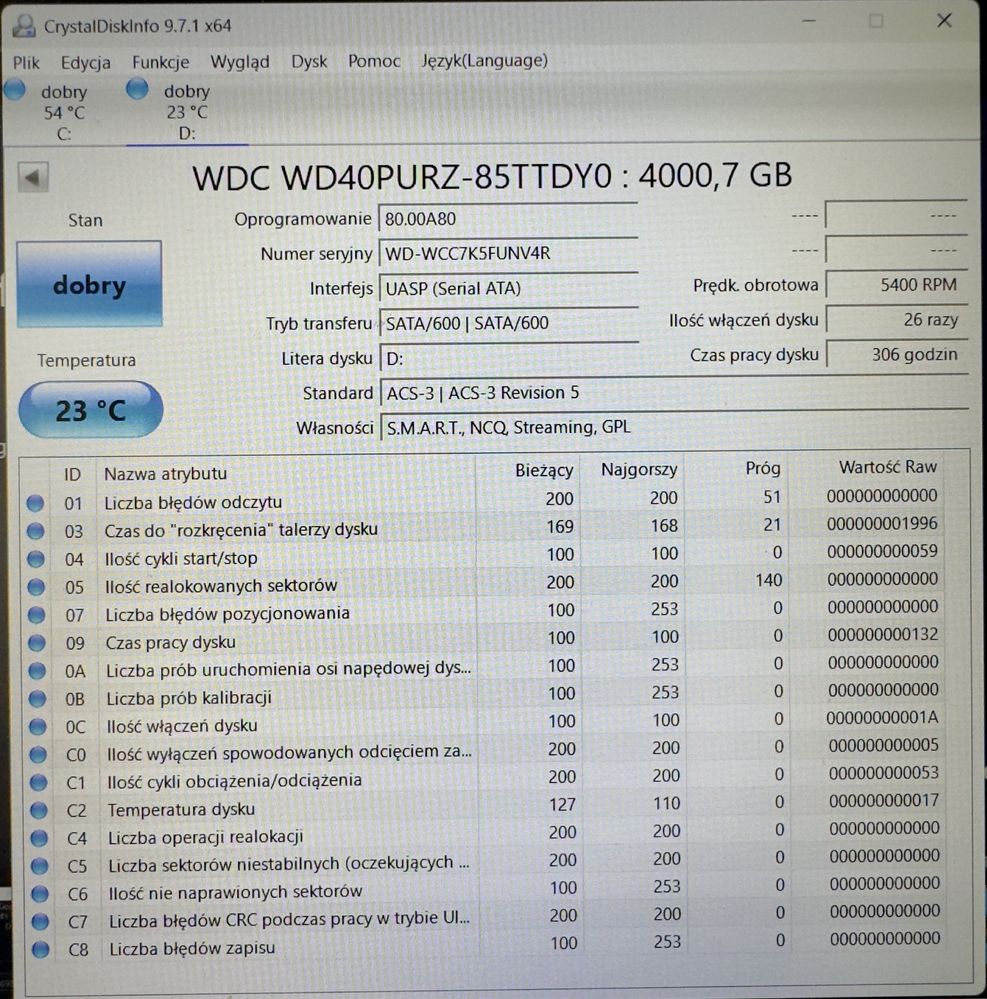The width and height of the screenshot is (987, 999).
Task: Click the Próg column header
Action: (763, 468)
